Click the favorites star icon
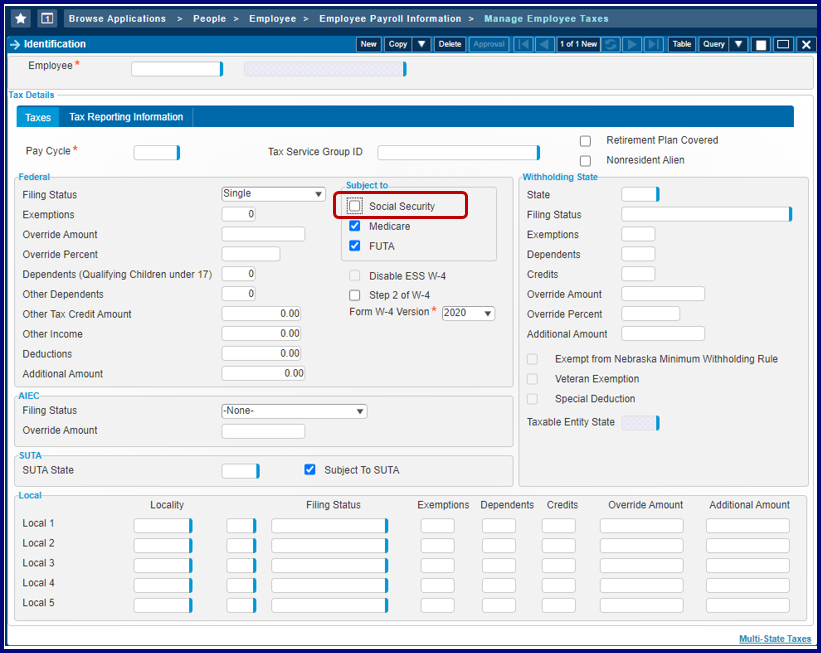 coord(20,18)
